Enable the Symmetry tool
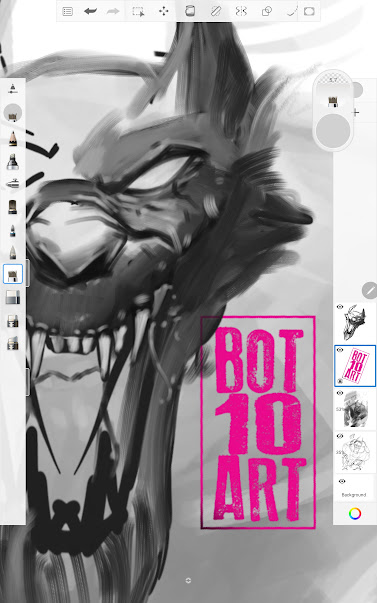377x603 pixels. click(x=241, y=12)
